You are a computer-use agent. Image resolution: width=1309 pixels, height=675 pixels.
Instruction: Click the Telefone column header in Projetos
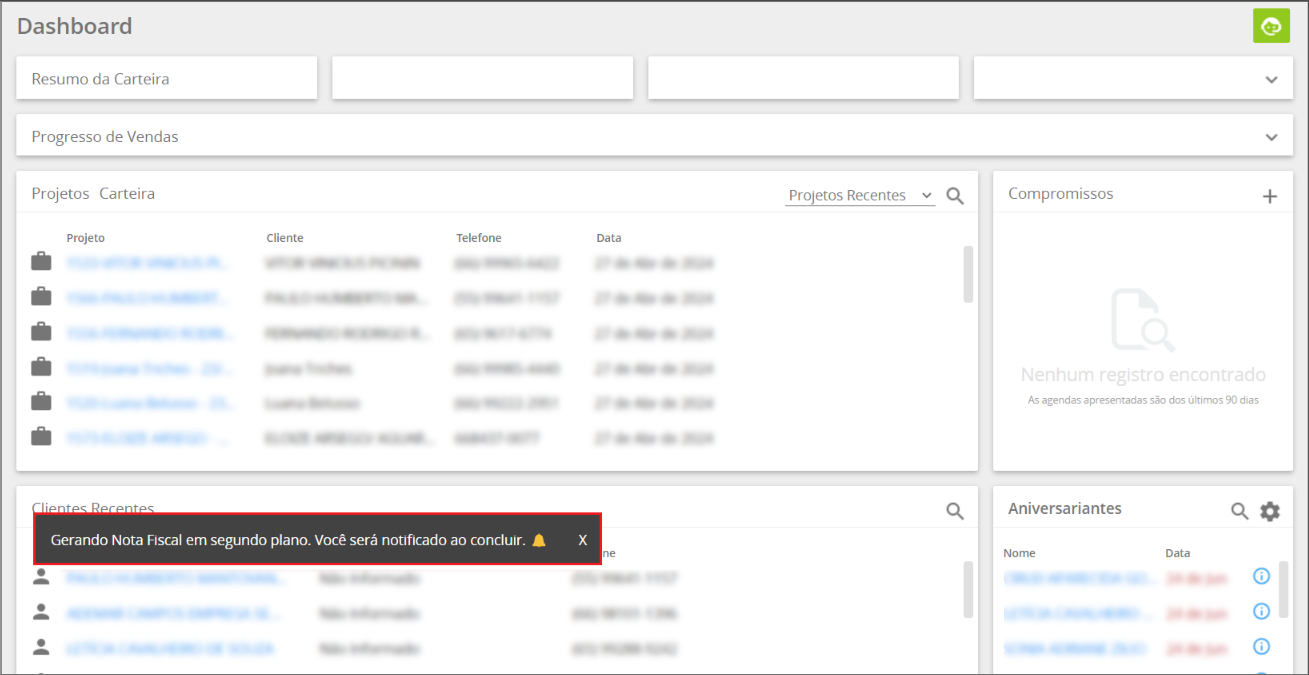pos(479,238)
